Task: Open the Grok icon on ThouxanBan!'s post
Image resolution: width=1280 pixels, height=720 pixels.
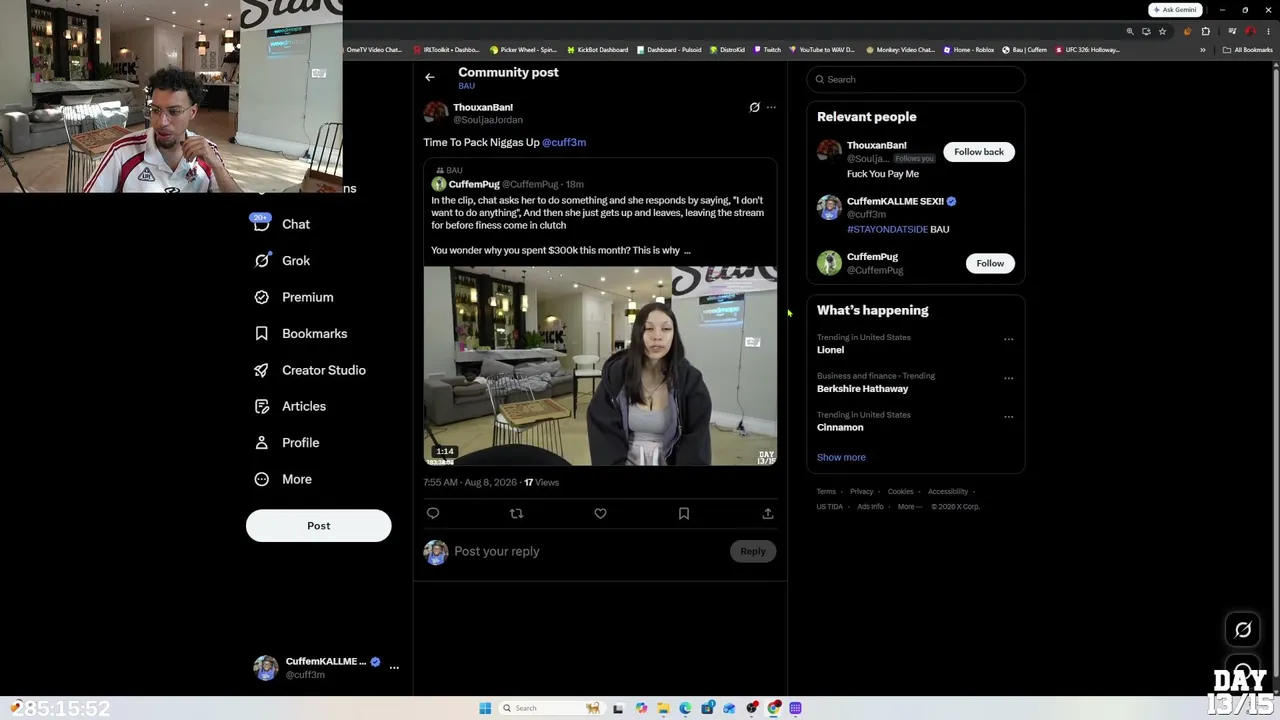Action: [x=755, y=107]
